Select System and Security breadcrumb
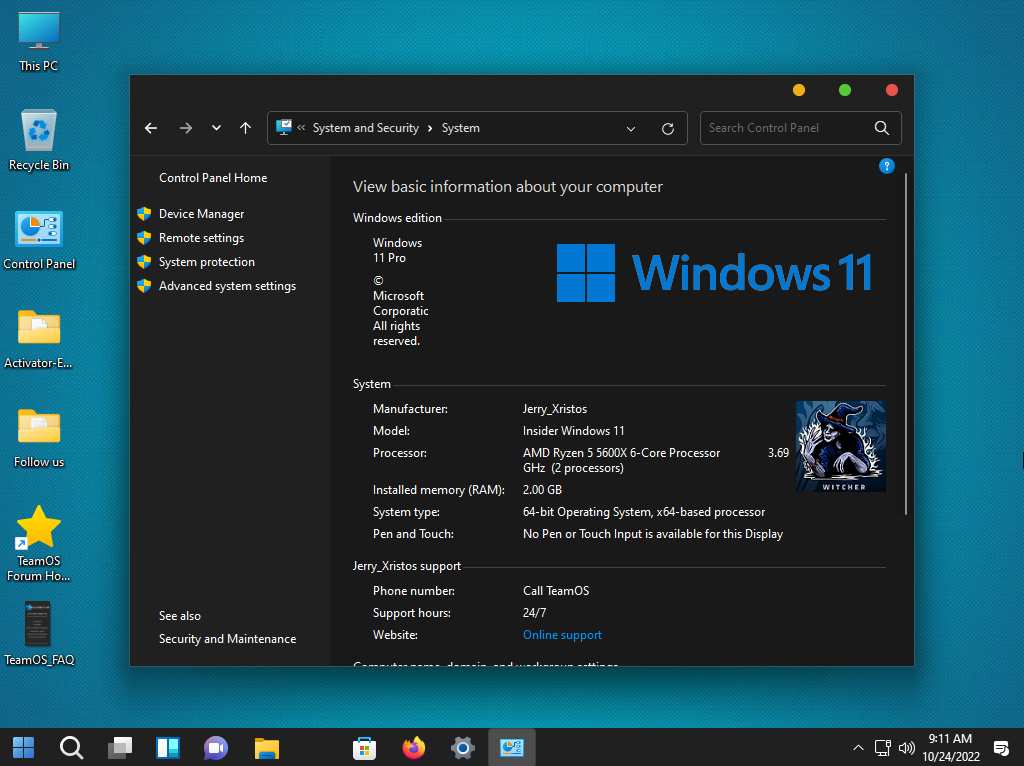 click(365, 128)
